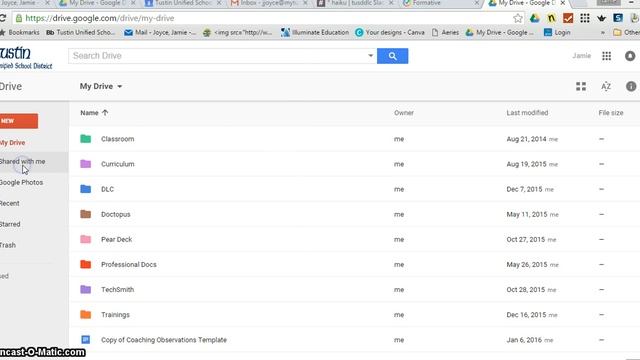Click the blue S extension icon
The height and width of the screenshot is (360, 640).
[x=618, y=18]
